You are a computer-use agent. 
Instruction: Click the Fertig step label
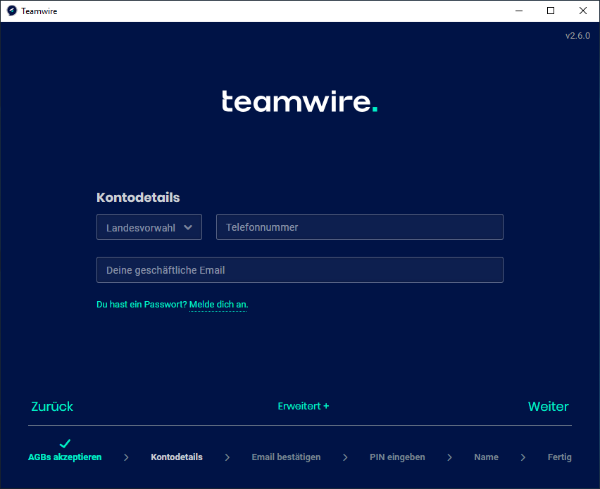pos(559,457)
